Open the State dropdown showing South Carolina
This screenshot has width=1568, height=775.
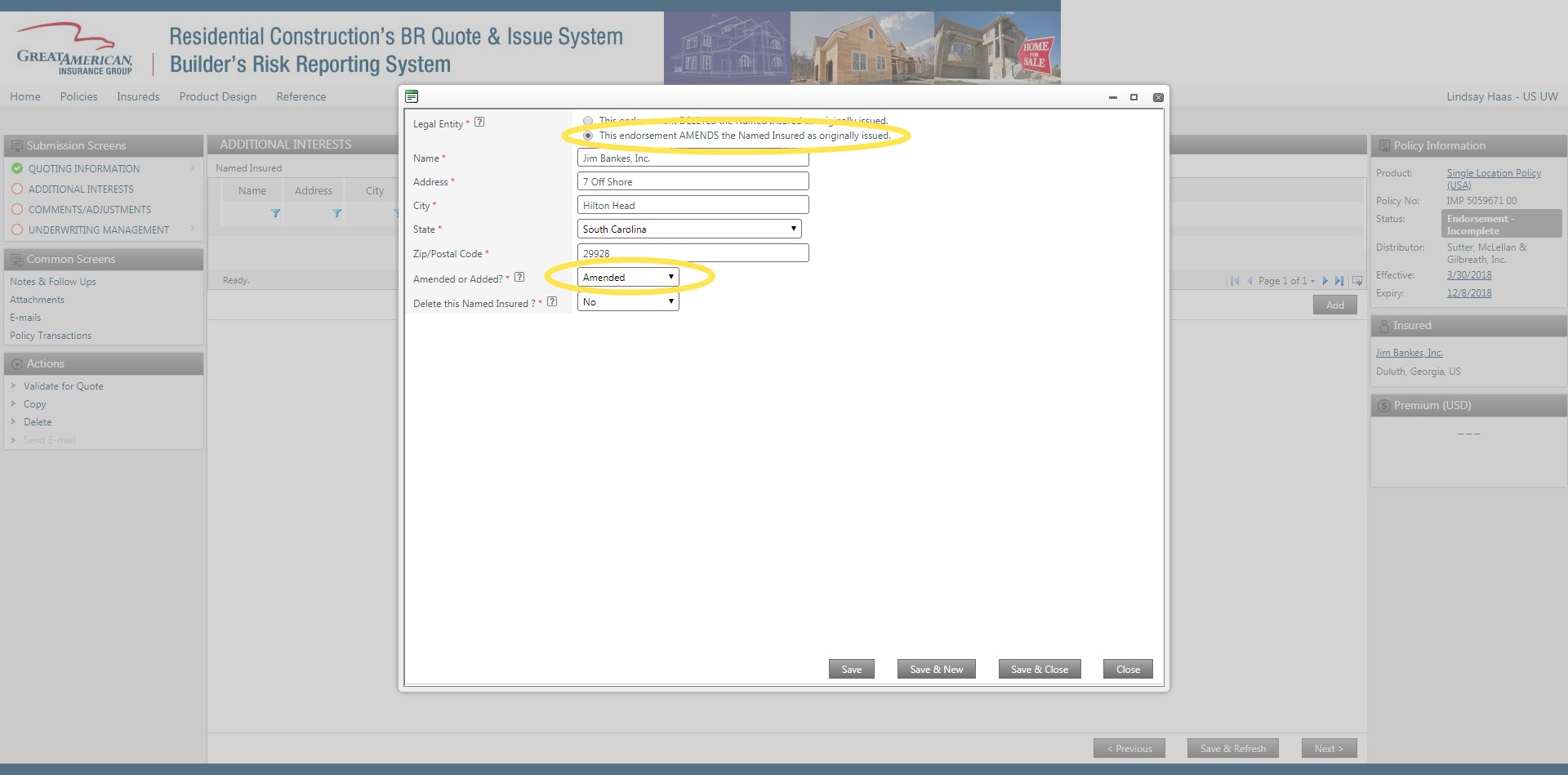click(x=689, y=229)
